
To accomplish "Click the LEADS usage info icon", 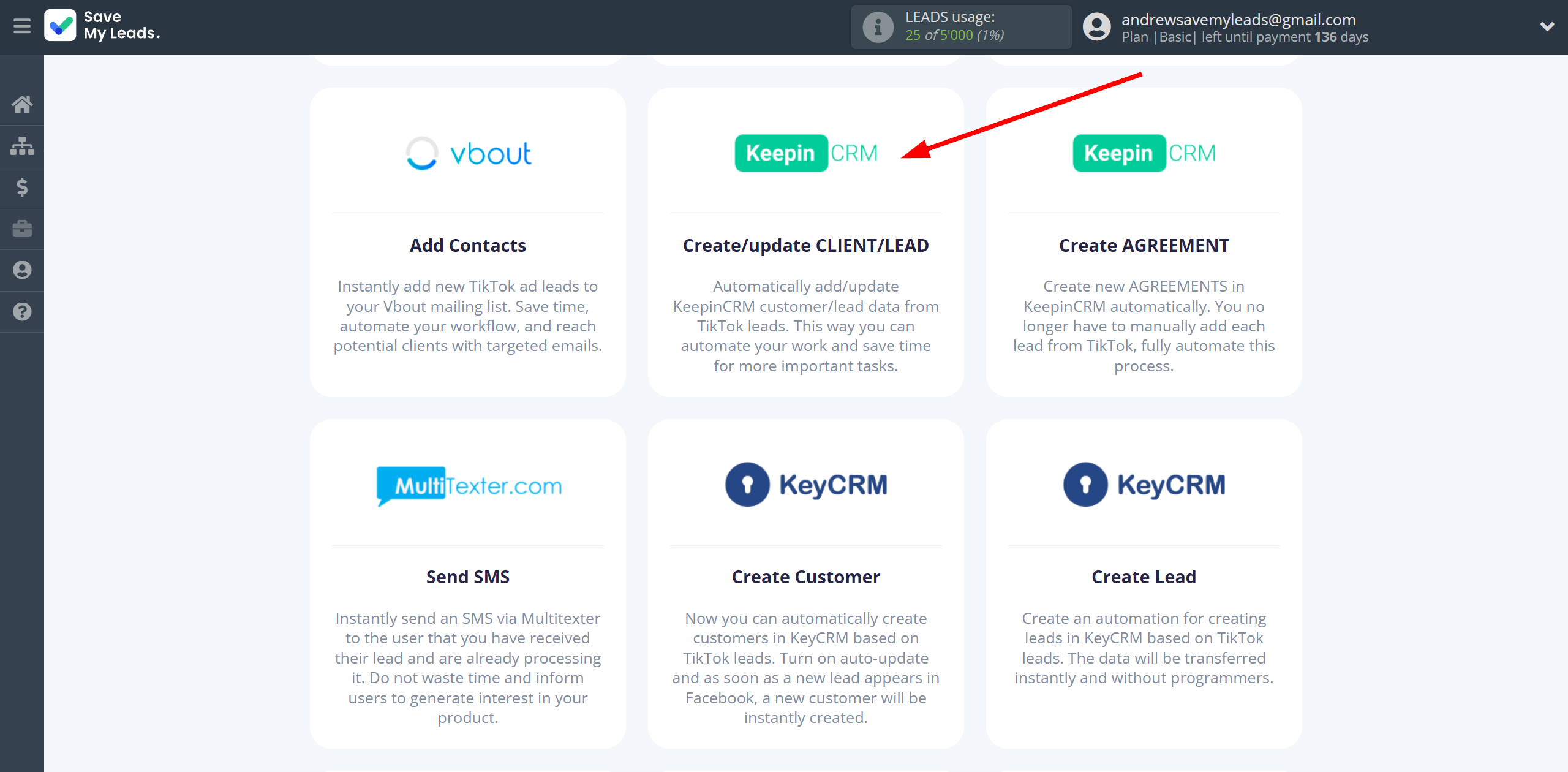I will (x=878, y=27).
